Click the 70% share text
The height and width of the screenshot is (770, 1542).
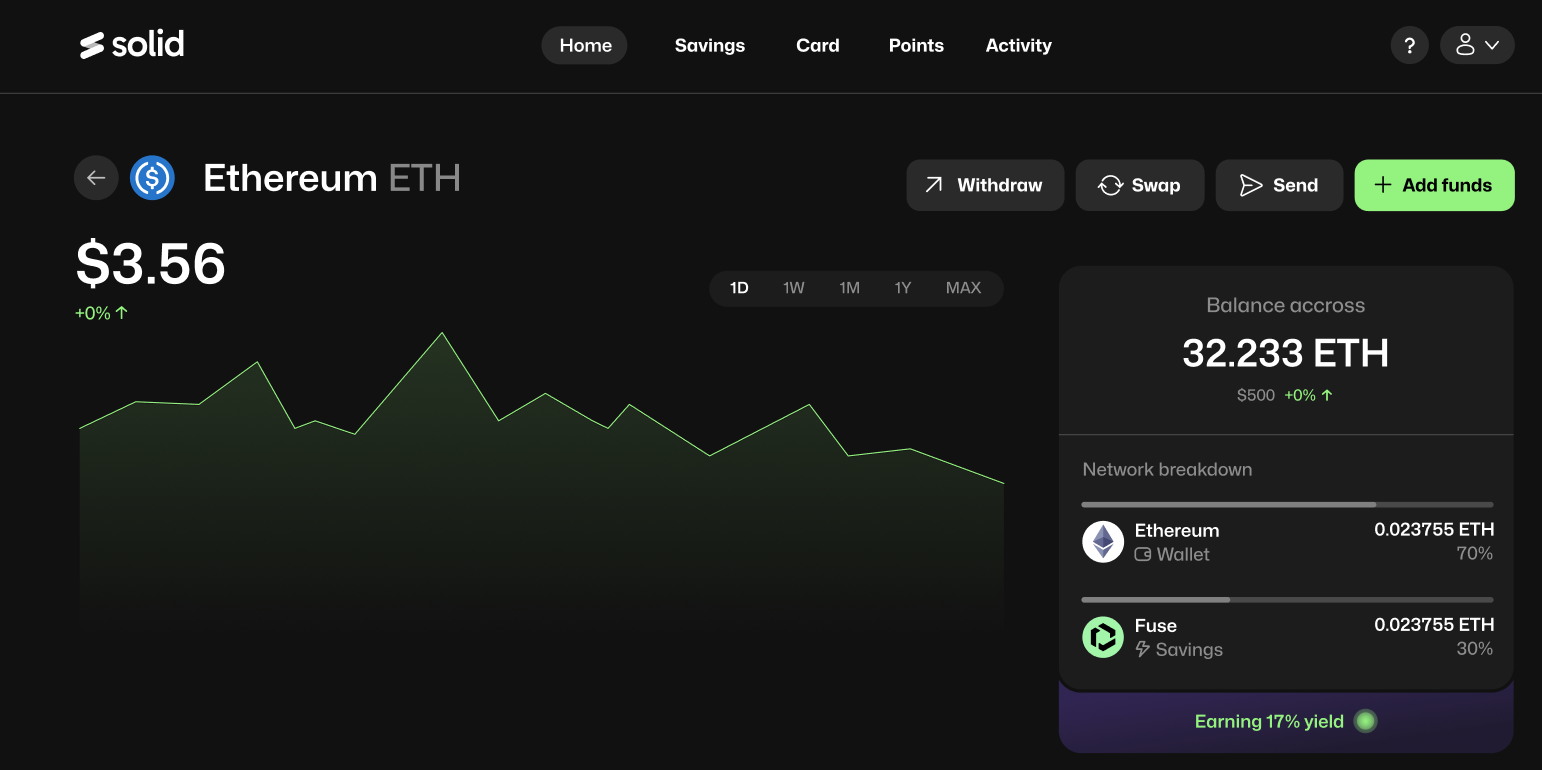point(1475,553)
